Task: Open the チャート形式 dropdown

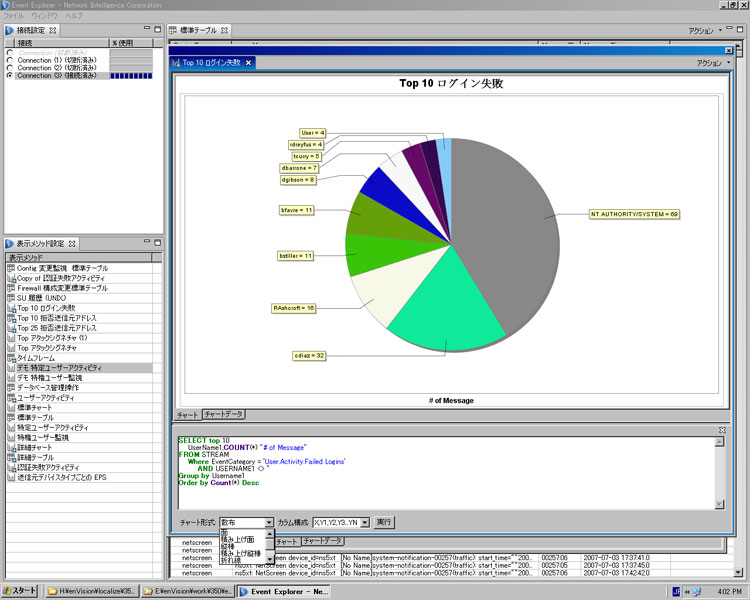Action: click(269, 522)
